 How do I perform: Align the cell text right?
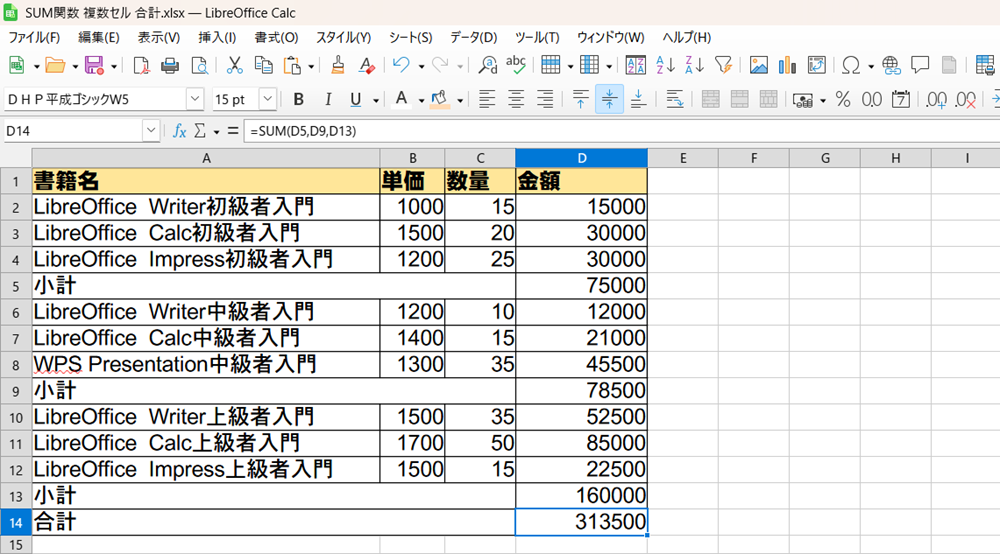(545, 99)
